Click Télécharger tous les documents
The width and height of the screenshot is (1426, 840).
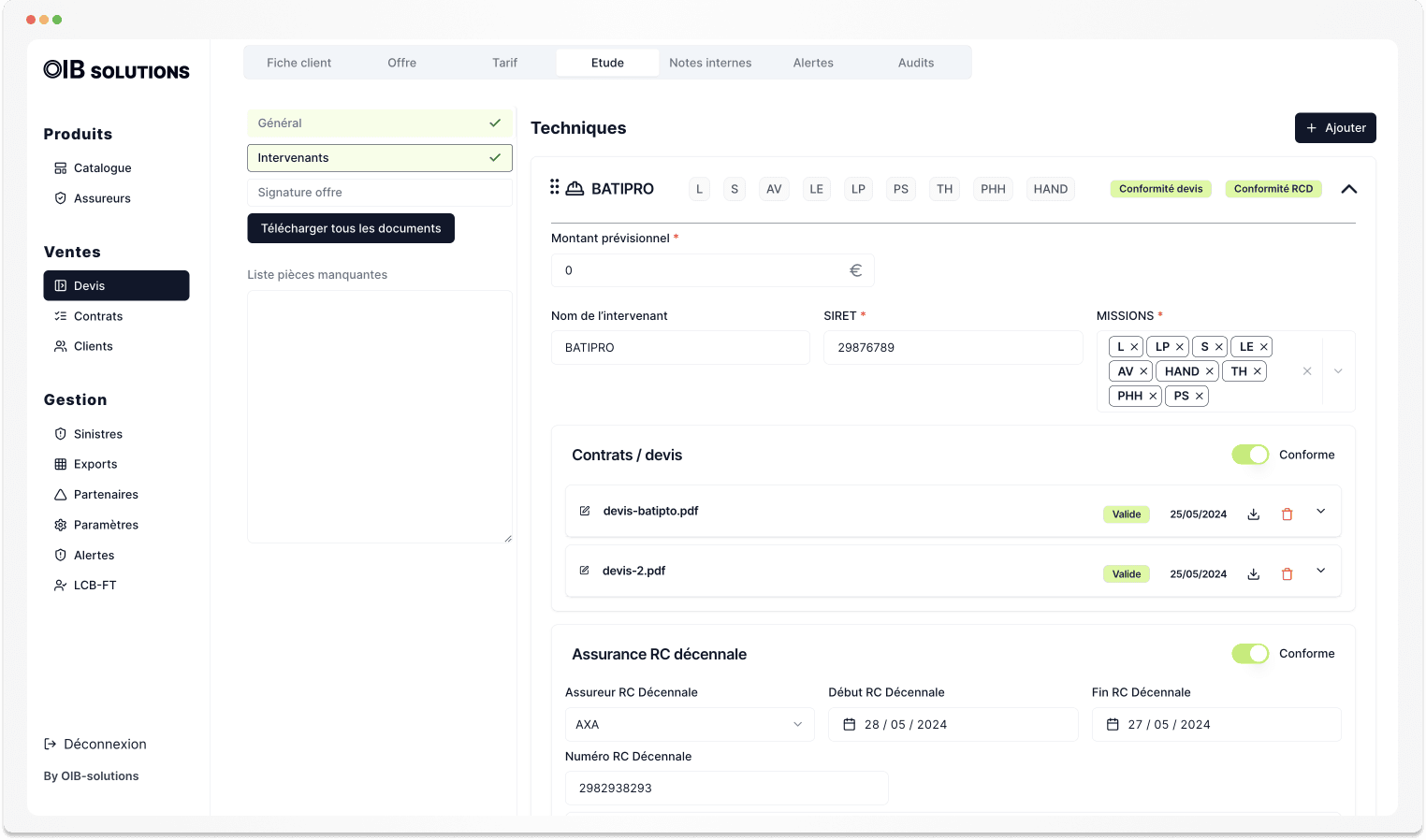[x=351, y=228]
